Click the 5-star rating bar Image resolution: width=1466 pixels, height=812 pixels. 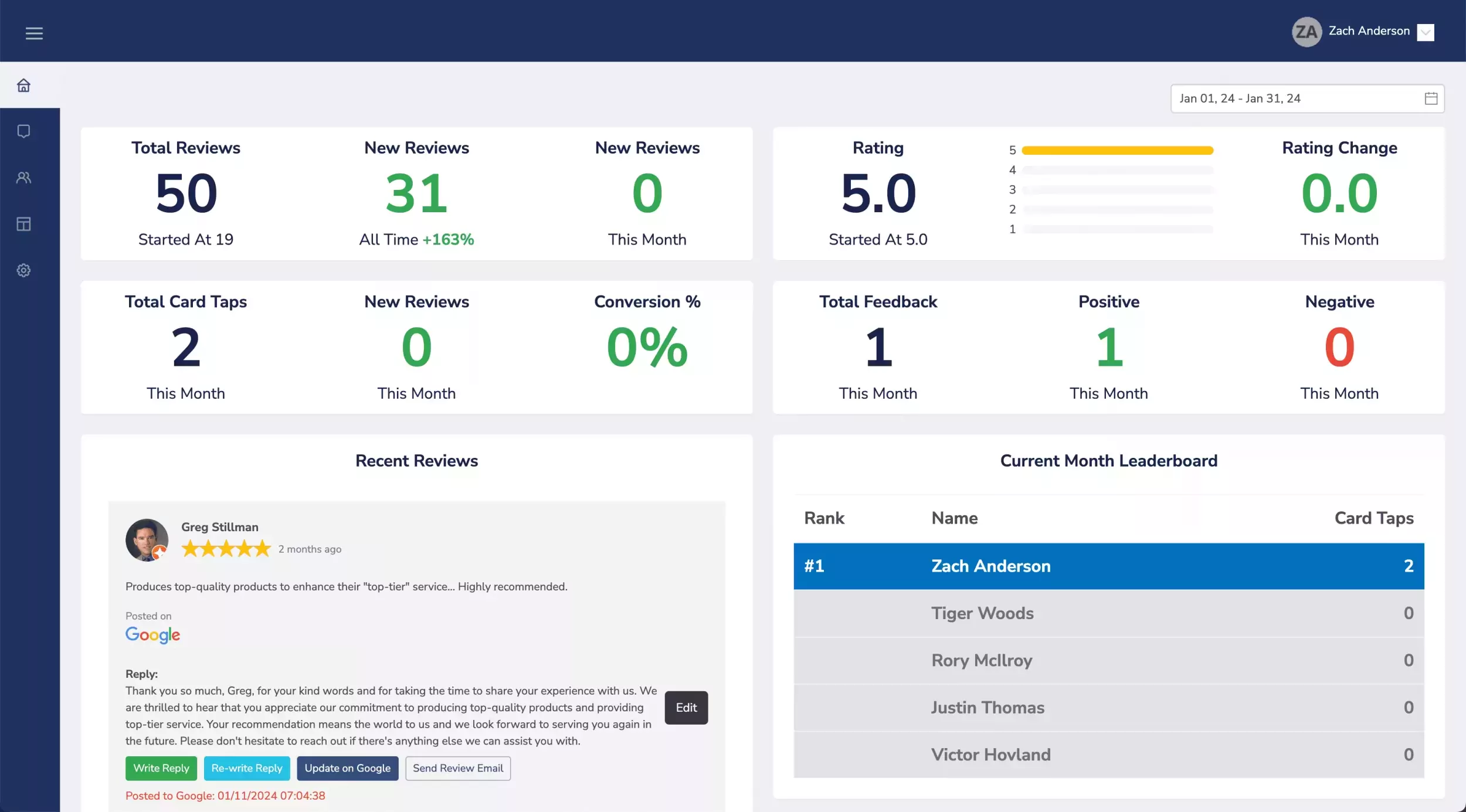coord(1117,151)
